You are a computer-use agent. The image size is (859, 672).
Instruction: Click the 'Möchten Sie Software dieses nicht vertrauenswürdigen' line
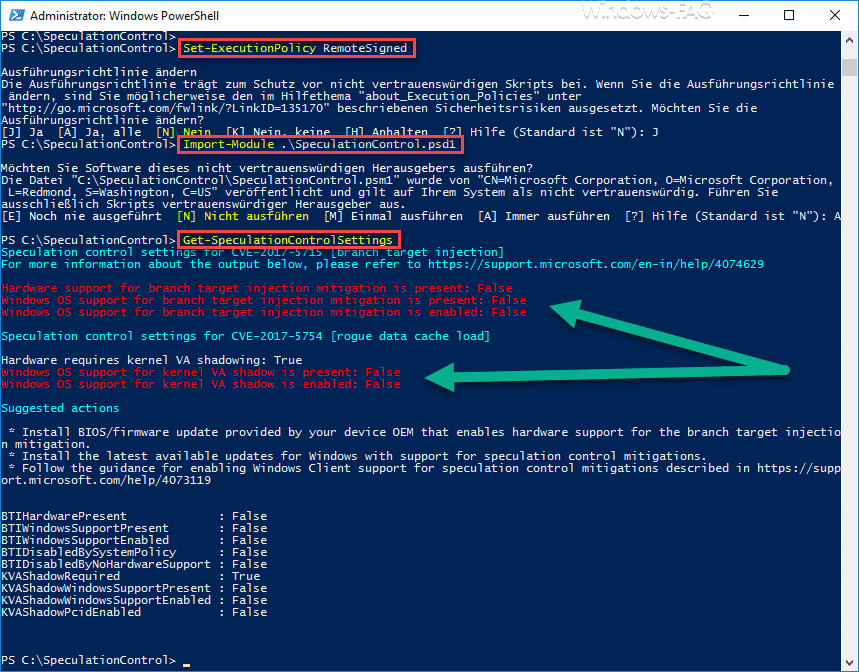click(267, 168)
